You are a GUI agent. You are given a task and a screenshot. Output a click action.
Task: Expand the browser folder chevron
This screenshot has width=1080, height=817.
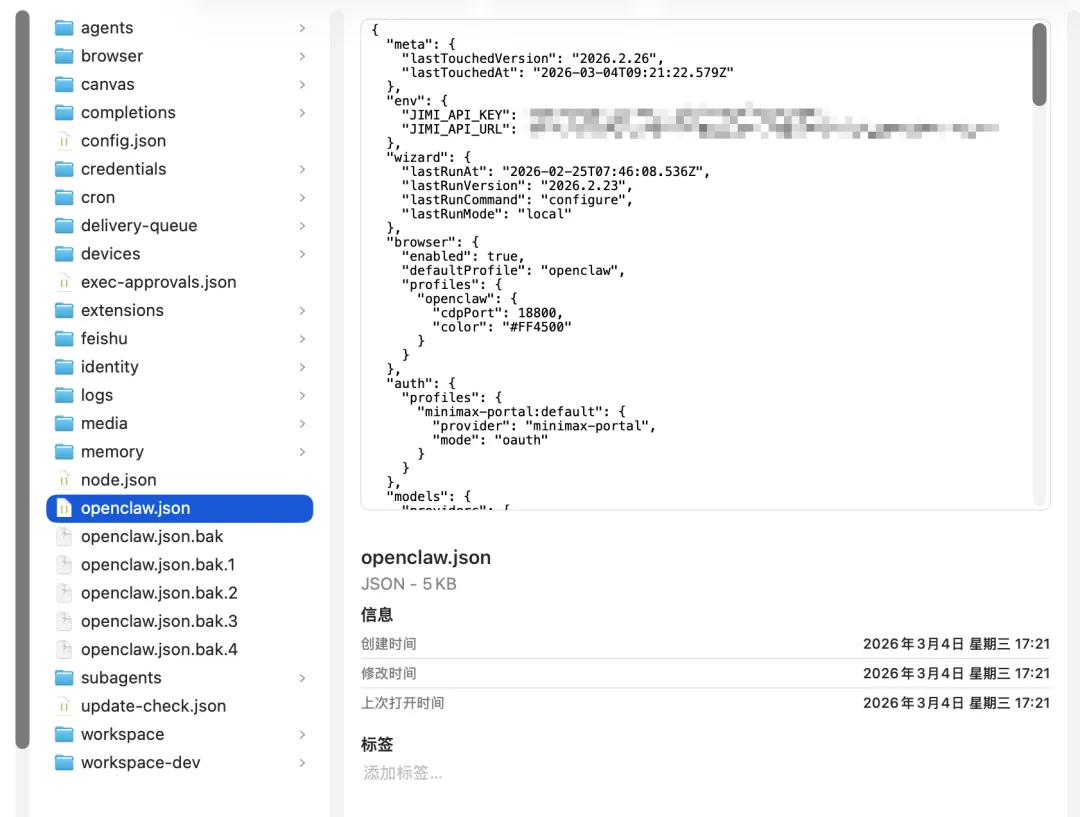pos(302,56)
